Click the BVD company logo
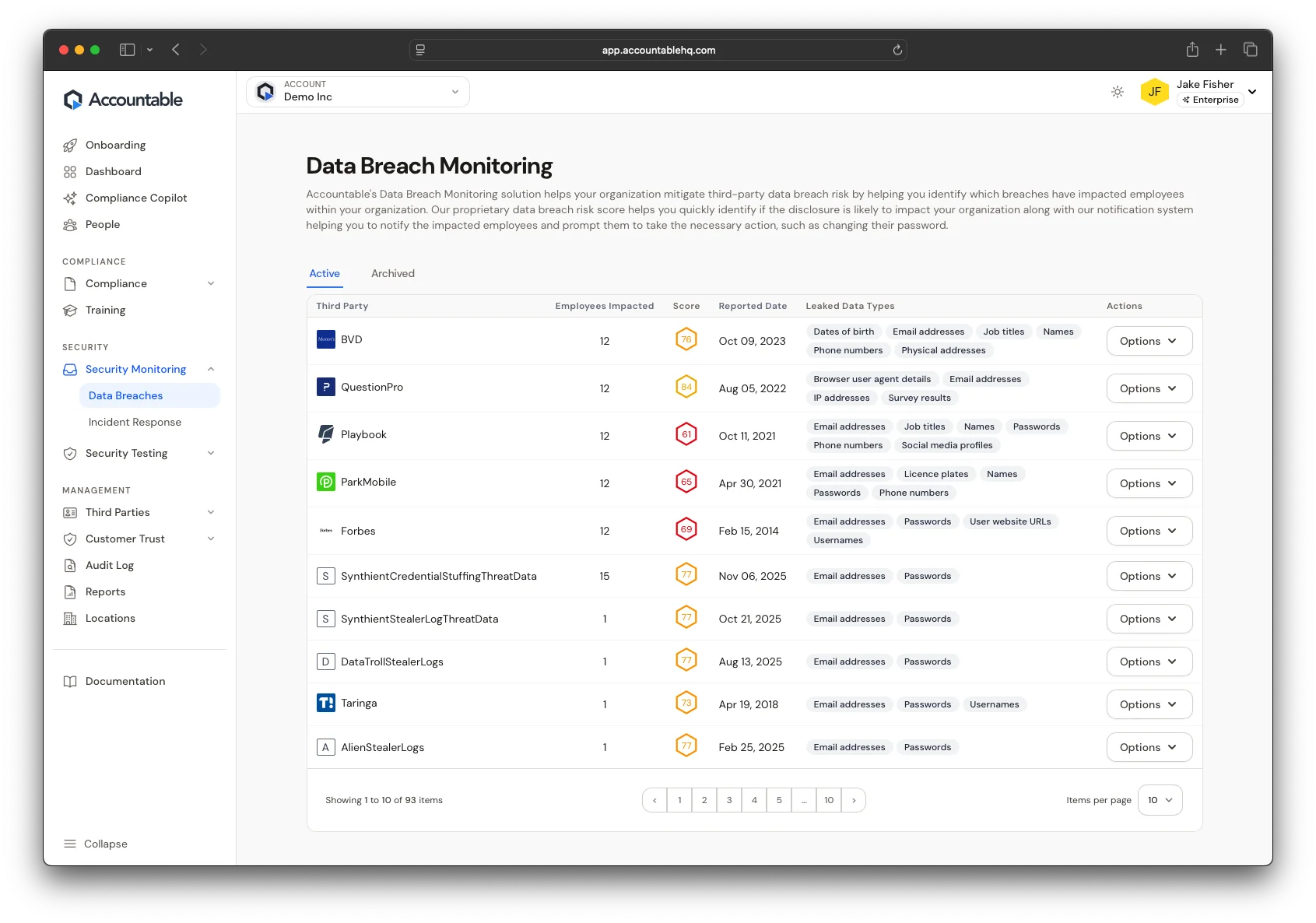This screenshot has width=1316, height=923. pyautogui.click(x=326, y=340)
